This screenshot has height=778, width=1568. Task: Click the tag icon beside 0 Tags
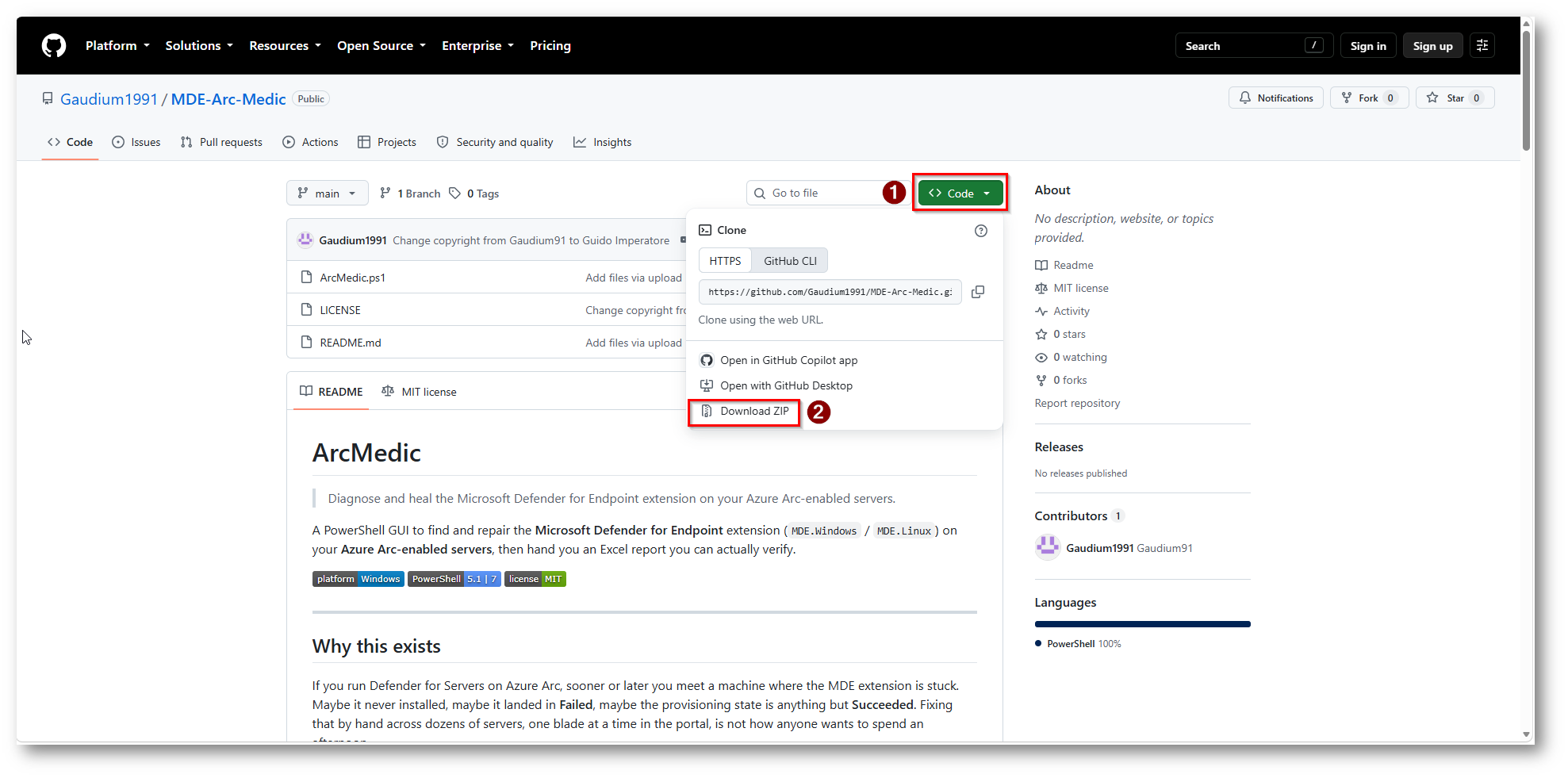[454, 193]
